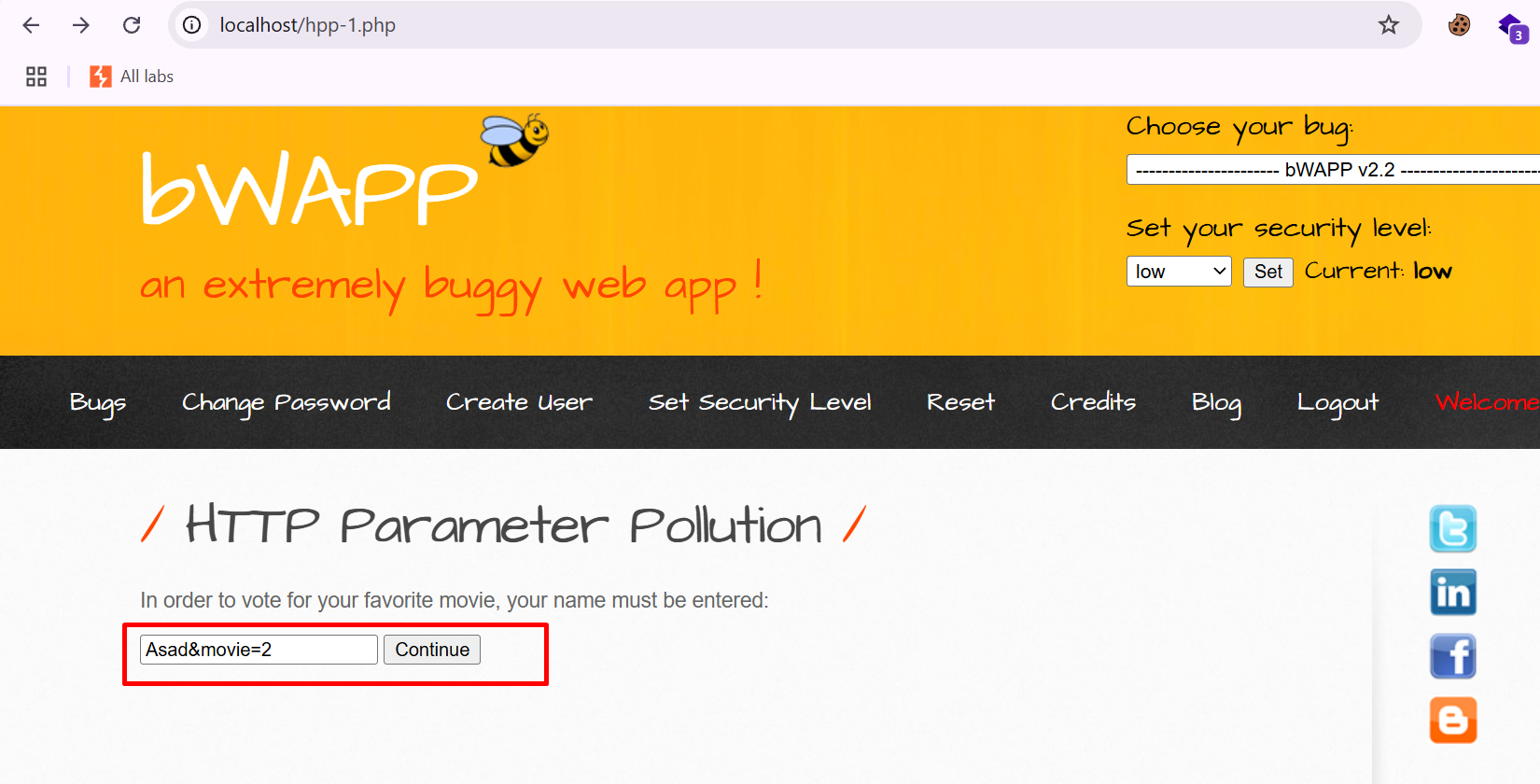
Task: Open the All labs bookmark
Action: [132, 77]
